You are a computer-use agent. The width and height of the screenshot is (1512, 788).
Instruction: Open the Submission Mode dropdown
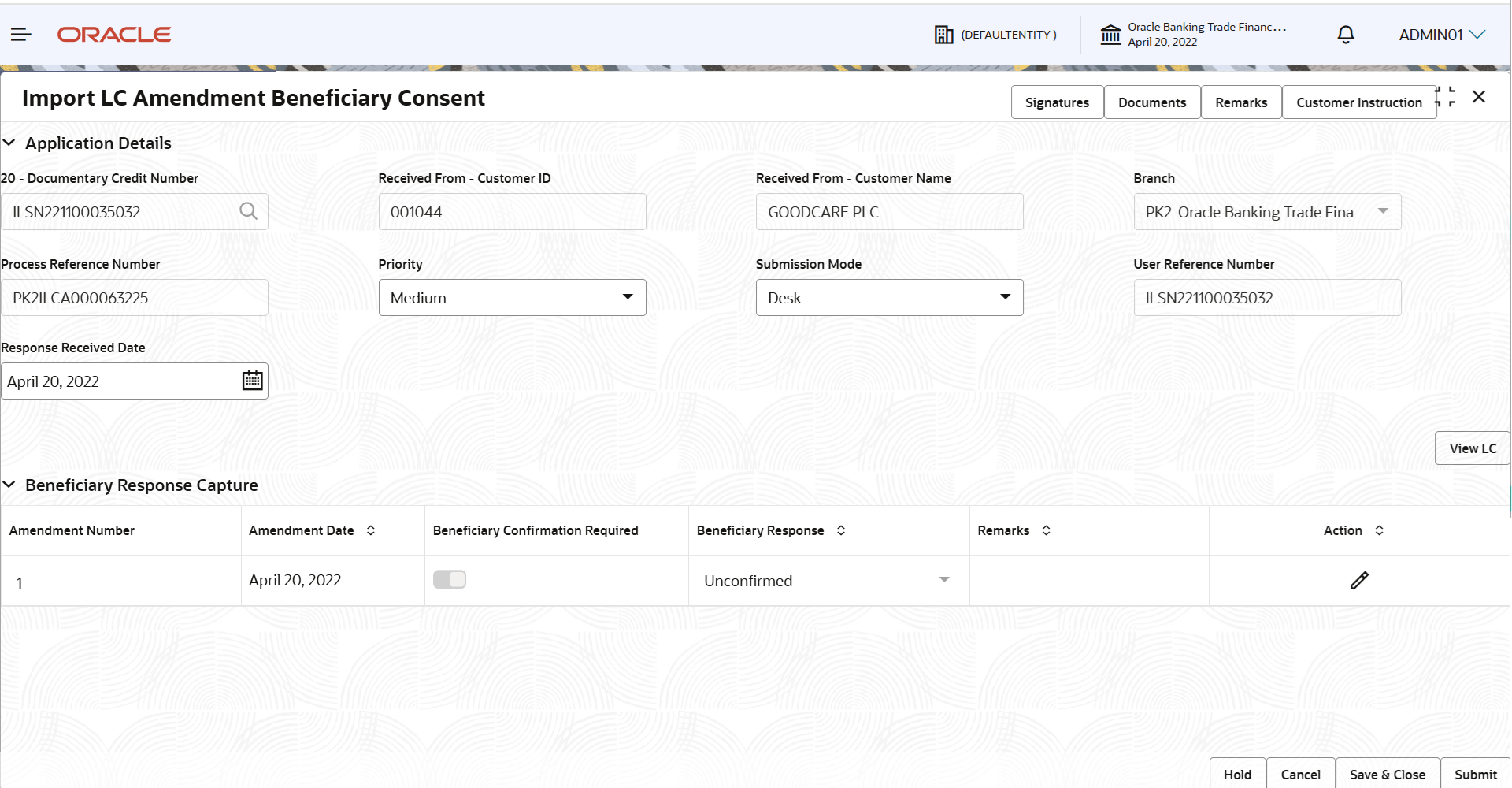[889, 298]
